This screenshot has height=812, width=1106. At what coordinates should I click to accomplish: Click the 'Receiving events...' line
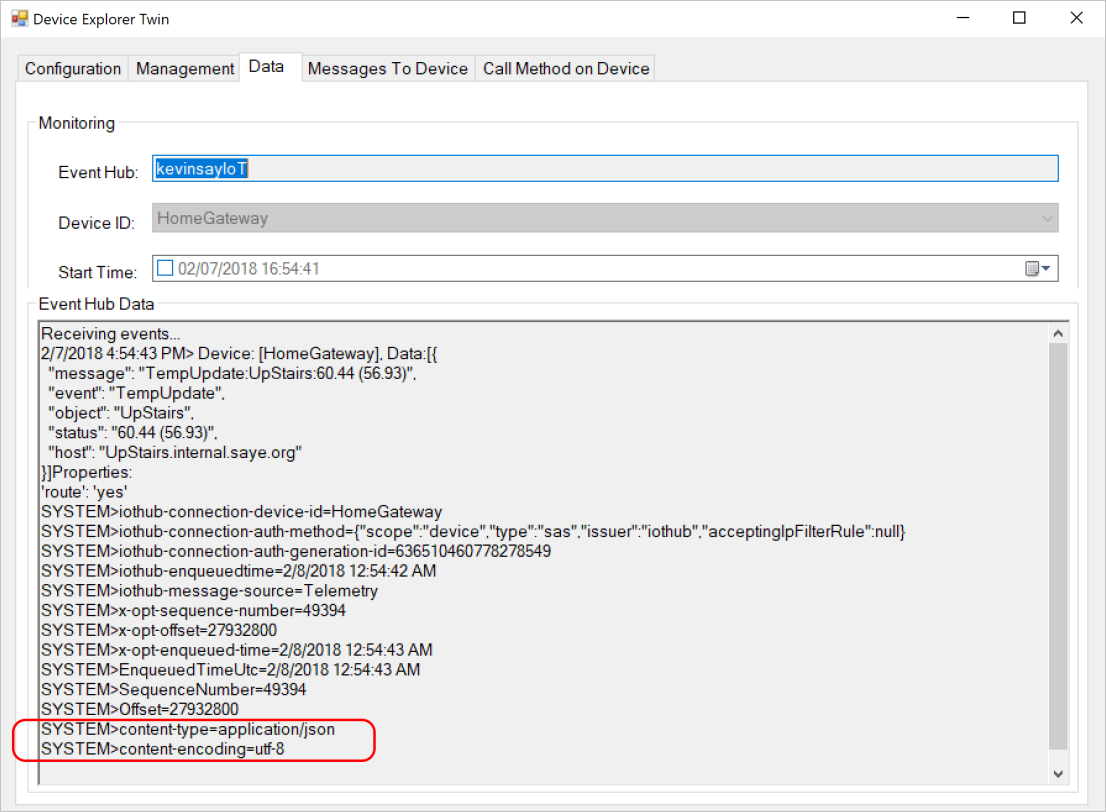111,334
